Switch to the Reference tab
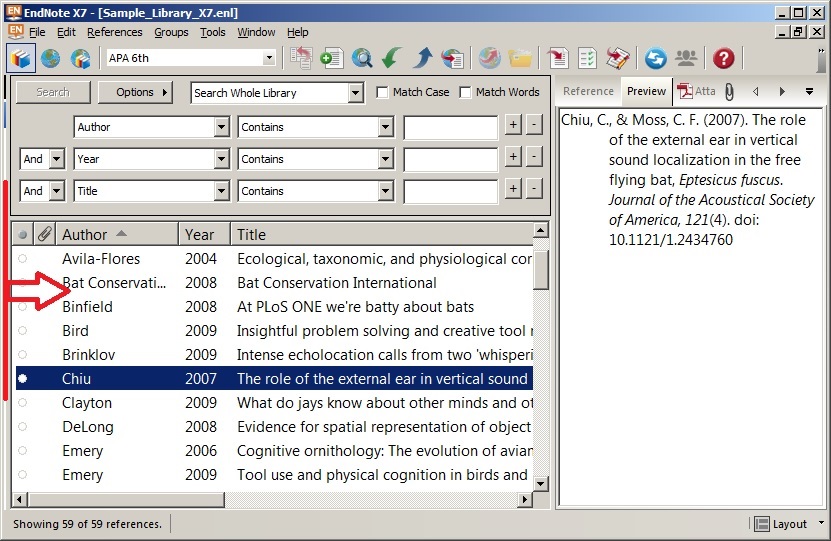831x541 pixels. click(x=588, y=91)
